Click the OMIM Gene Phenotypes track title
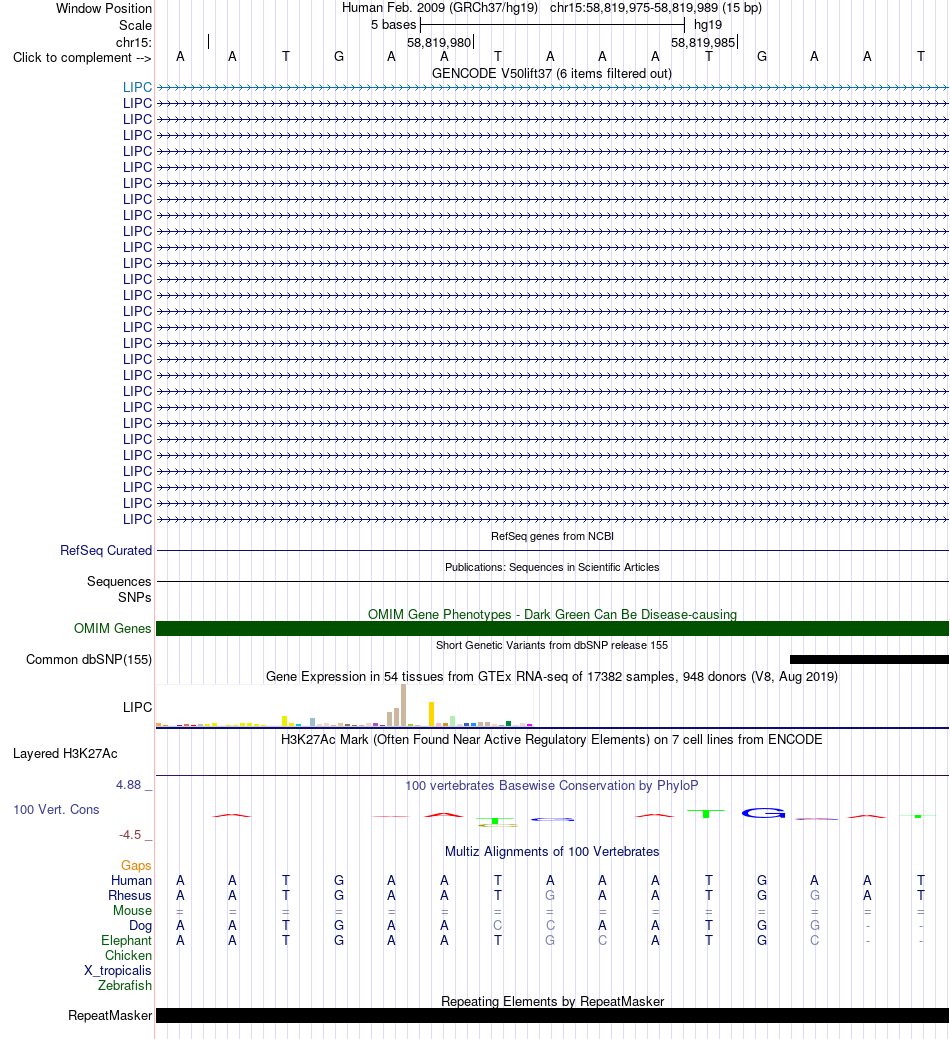 tap(552, 614)
